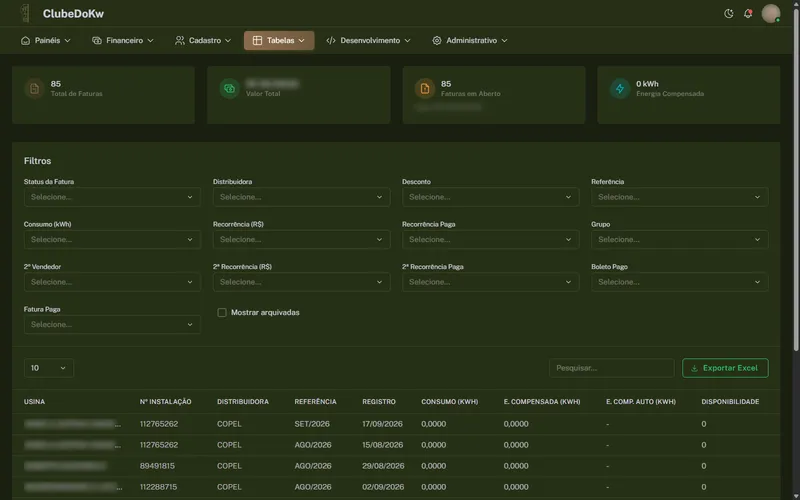Change rows-per-page selector showing 10
This screenshot has width=800, height=500.
(x=48, y=368)
